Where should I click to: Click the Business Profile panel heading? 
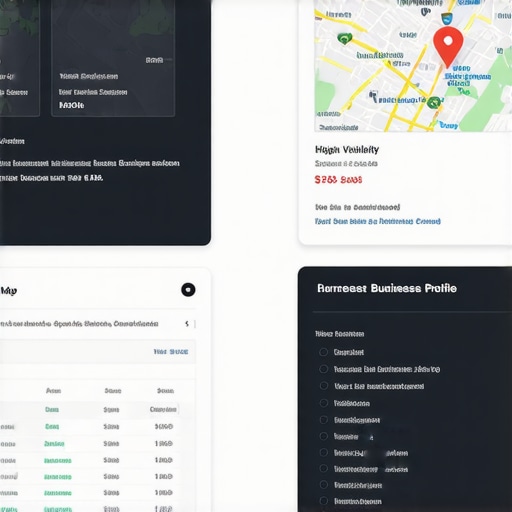coord(387,288)
